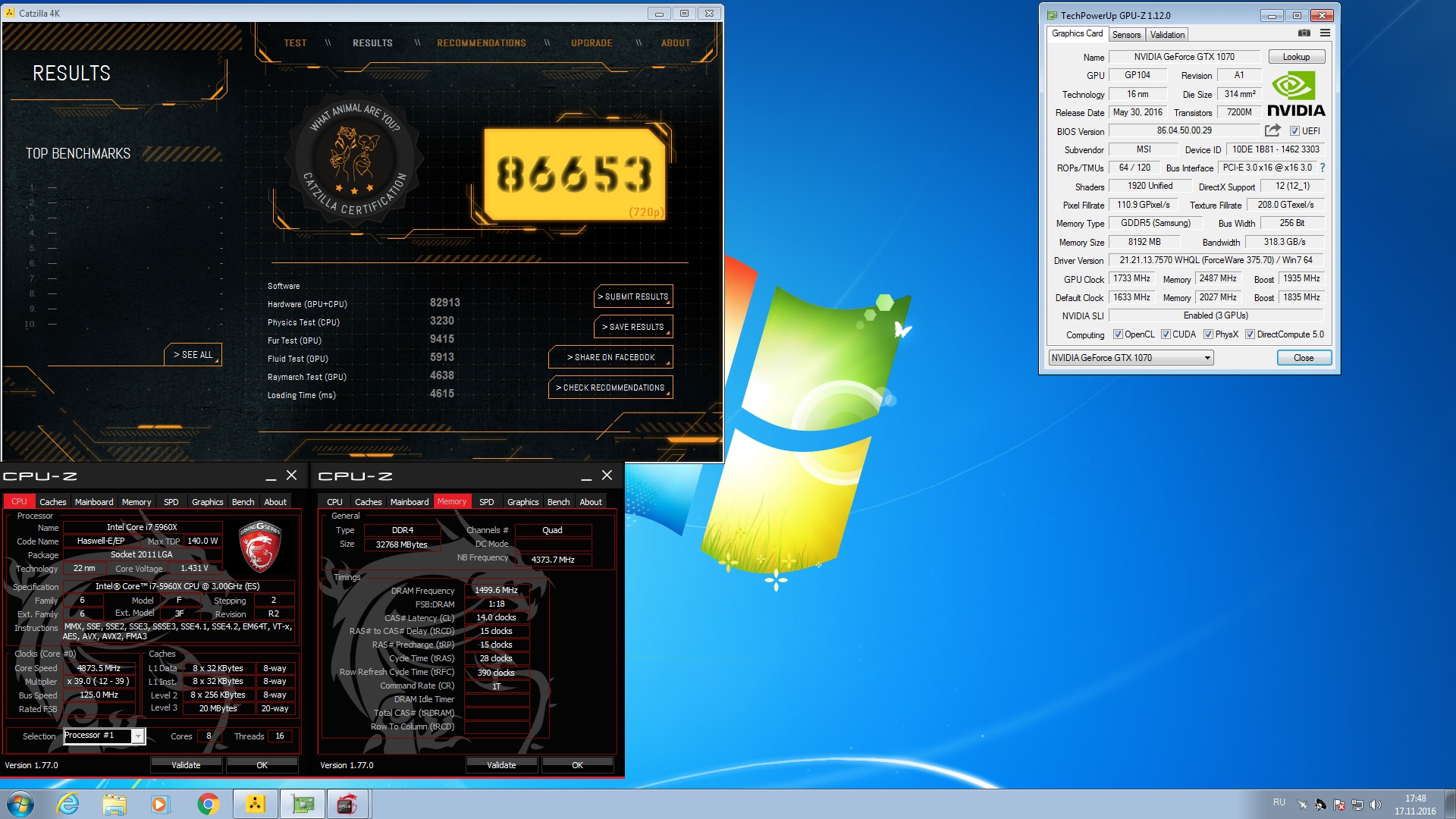Click CHECK RECOMMENDATIONS button
1456x819 pixels.
tap(610, 388)
